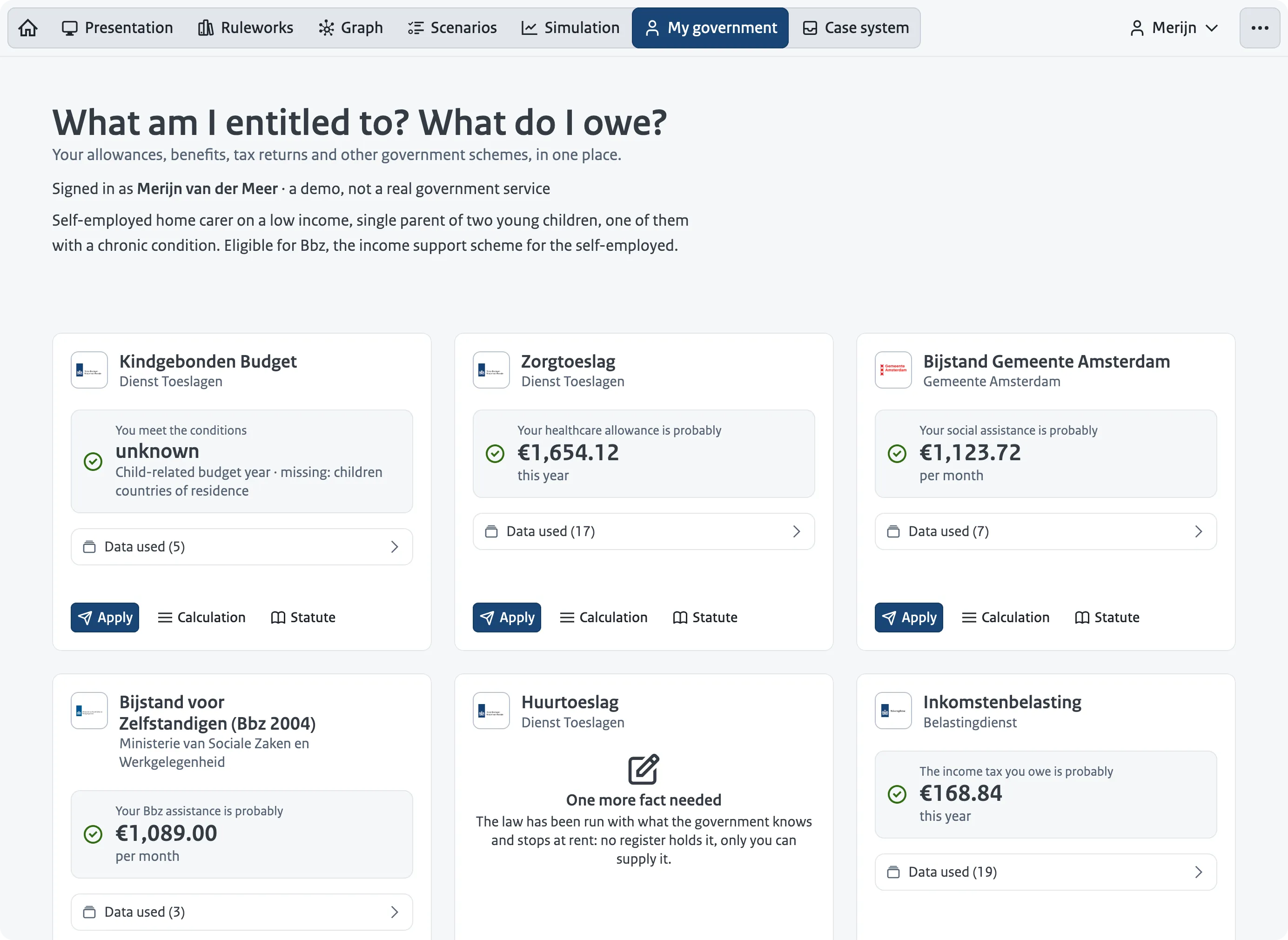Viewport: 1288px width, 940px height.
Task: Click the Belastingdienst logo on Inkomstenbelasting
Action: click(893, 711)
